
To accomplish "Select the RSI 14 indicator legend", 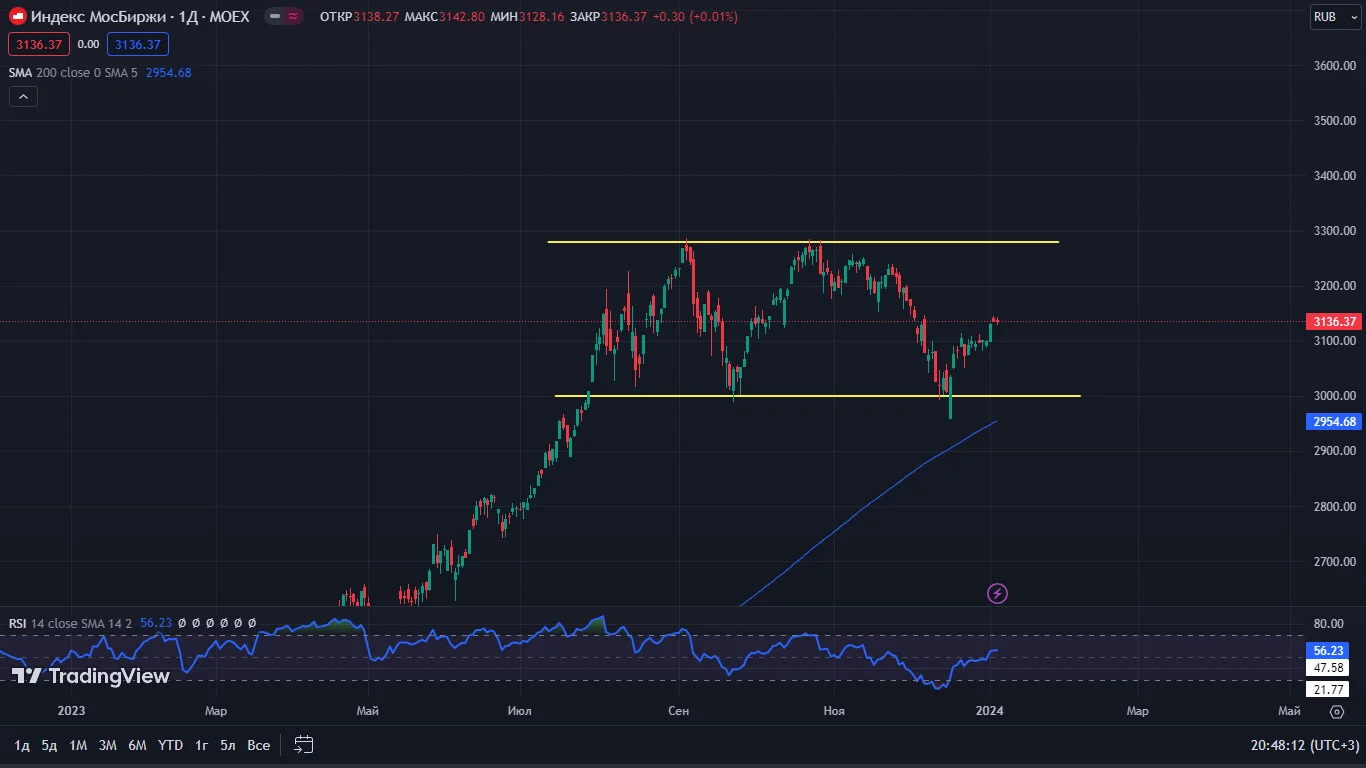I will pyautogui.click(x=70, y=623).
